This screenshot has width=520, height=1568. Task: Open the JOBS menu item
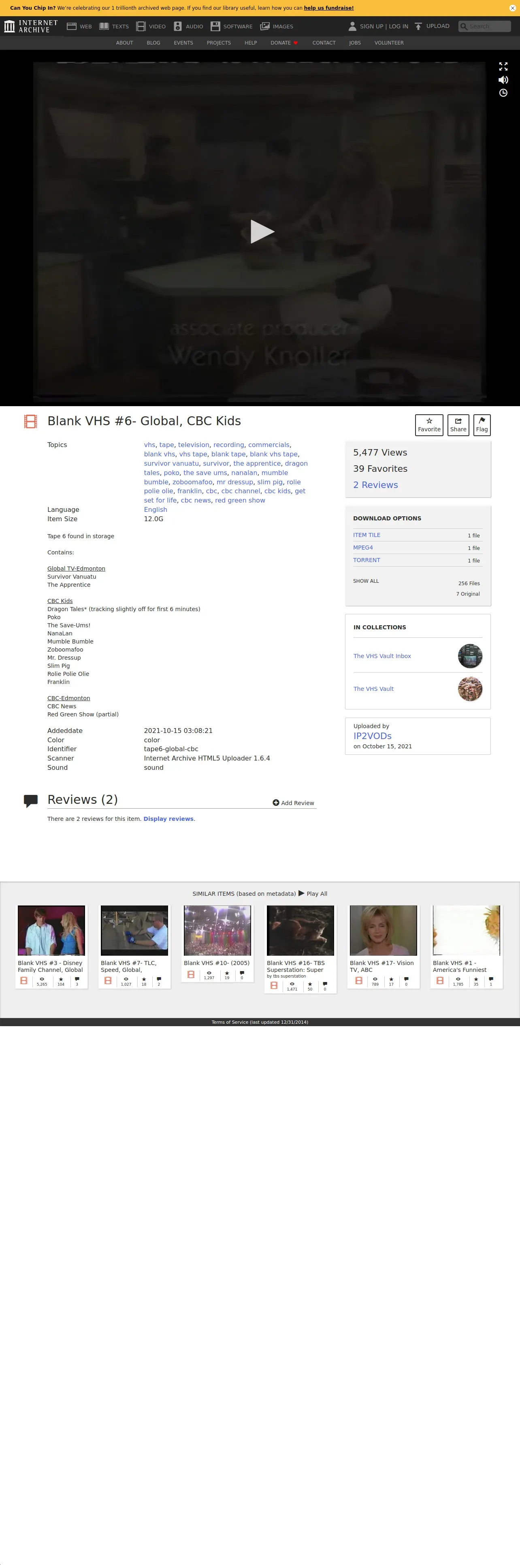tap(355, 43)
